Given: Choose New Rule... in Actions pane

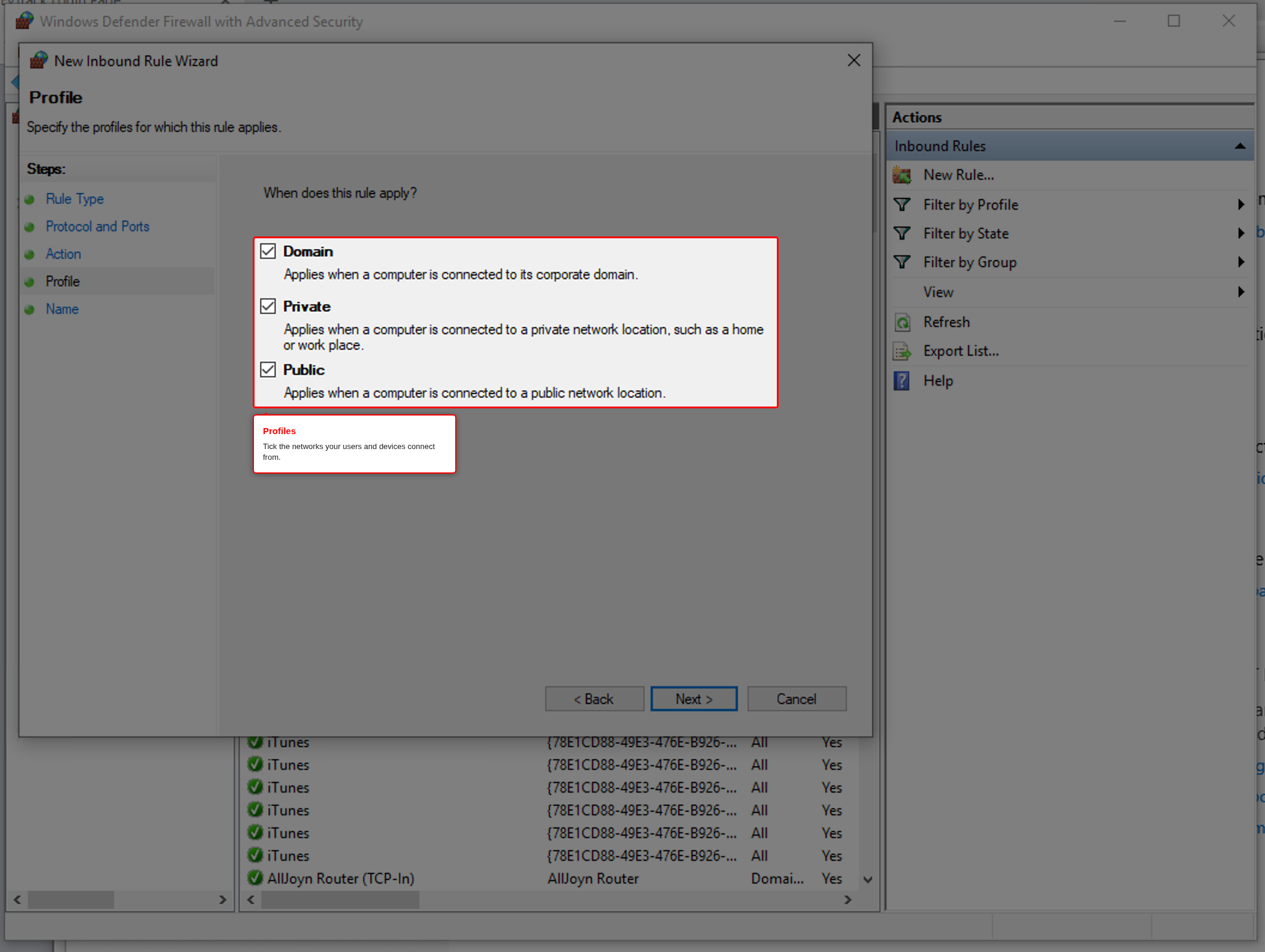Looking at the screenshot, I should [958, 175].
